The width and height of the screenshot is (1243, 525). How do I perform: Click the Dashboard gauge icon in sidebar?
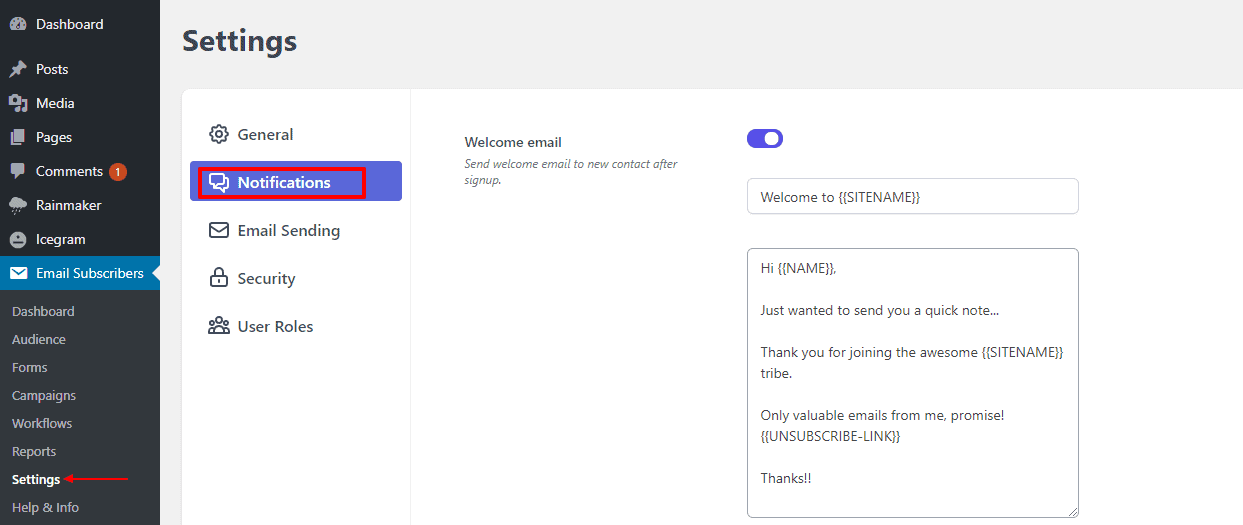(x=18, y=24)
